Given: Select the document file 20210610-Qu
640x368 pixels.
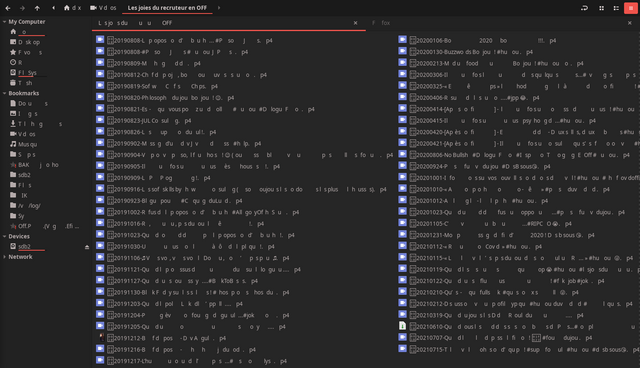Looking at the screenshot, I should 518,326.
